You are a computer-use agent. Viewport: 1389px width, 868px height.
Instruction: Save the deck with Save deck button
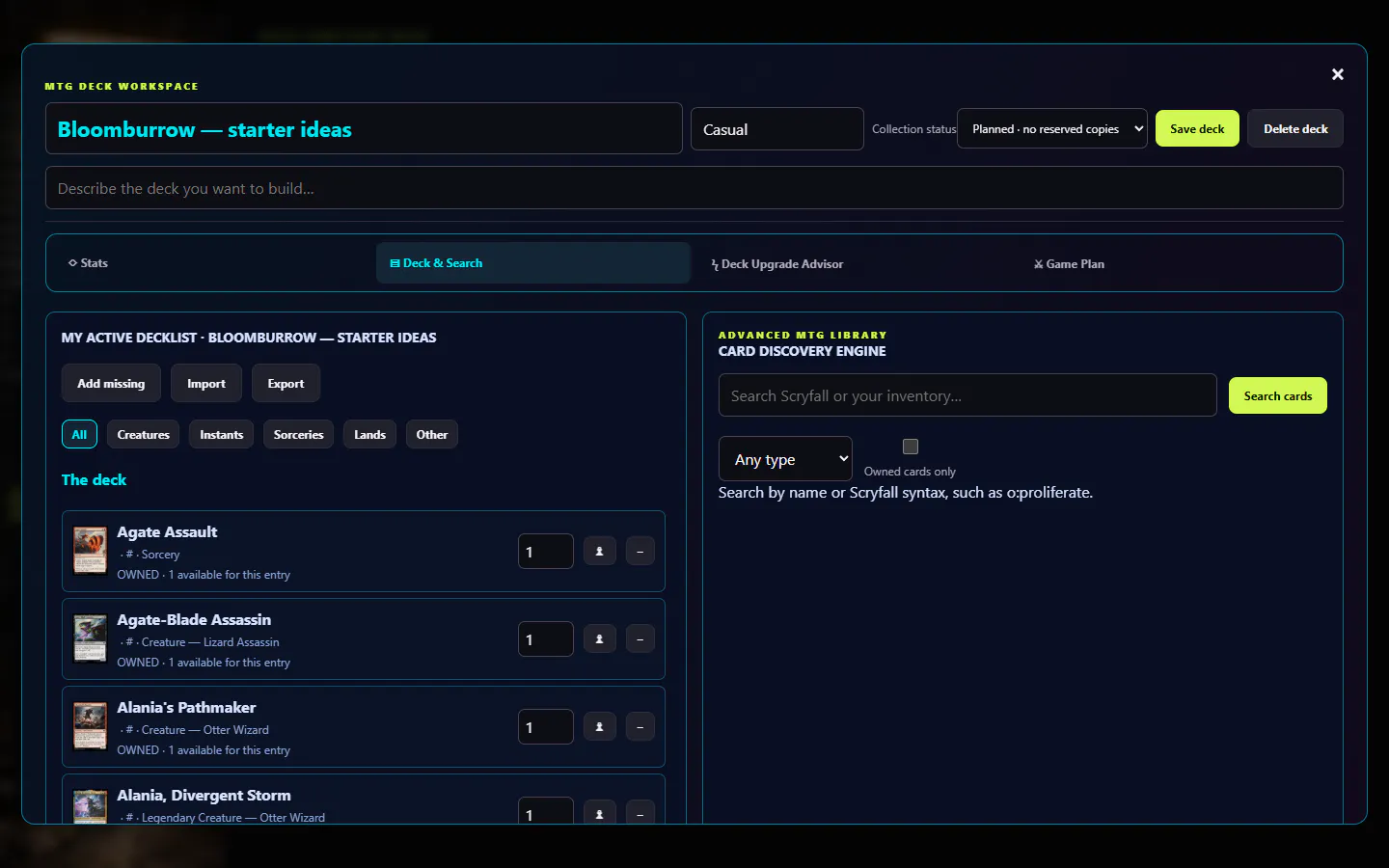pos(1197,128)
